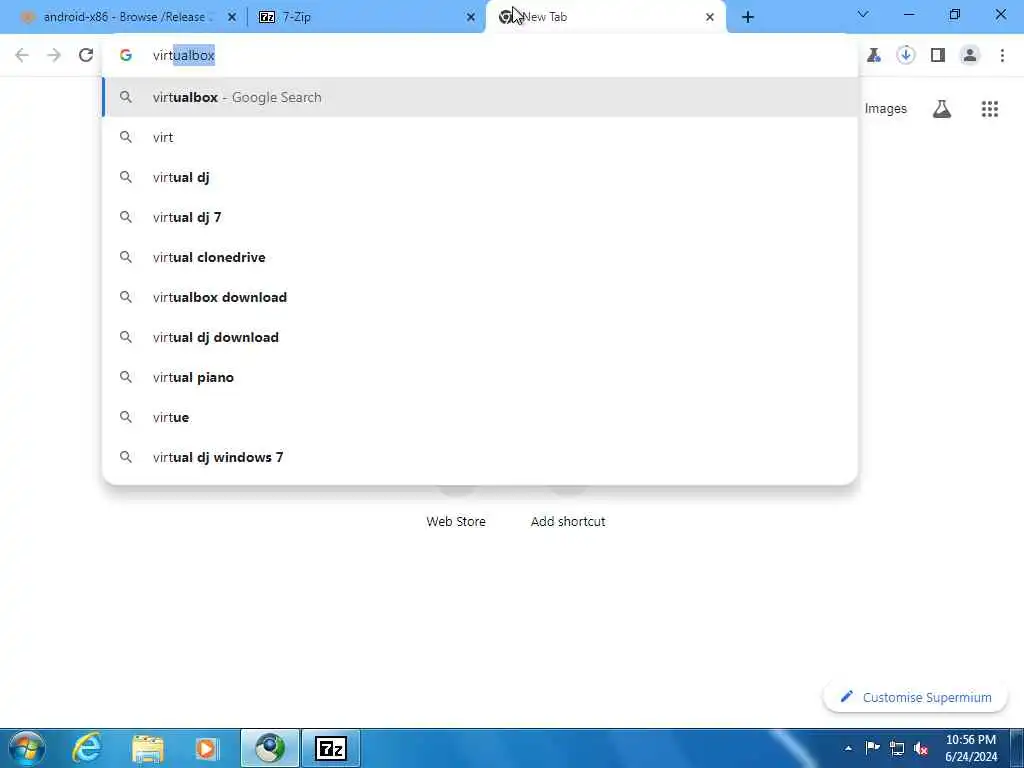1024x768 pixels.
Task: Close the android-x86 tab
Action: coord(232,18)
